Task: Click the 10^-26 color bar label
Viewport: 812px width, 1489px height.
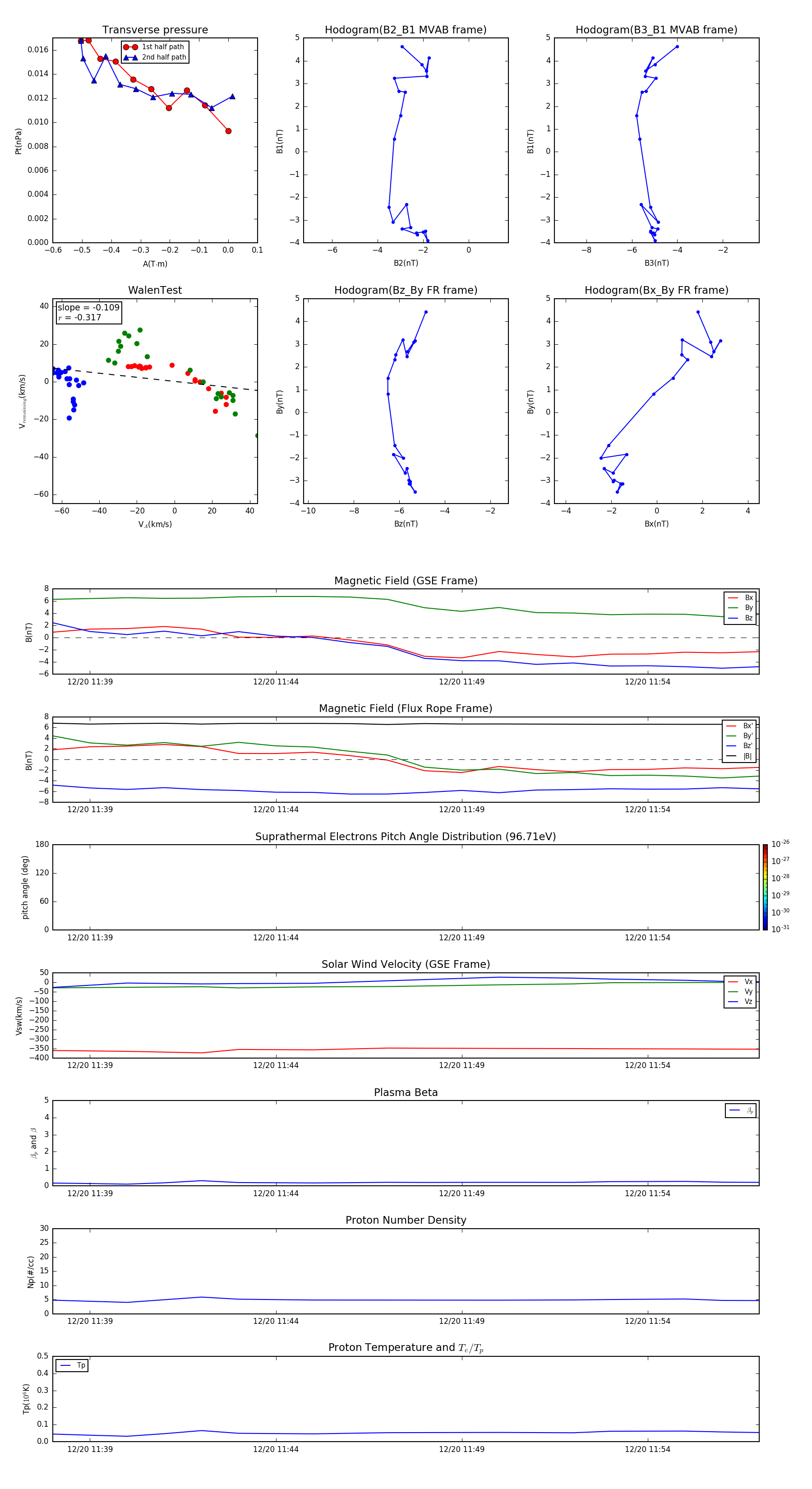Action: pos(780,844)
